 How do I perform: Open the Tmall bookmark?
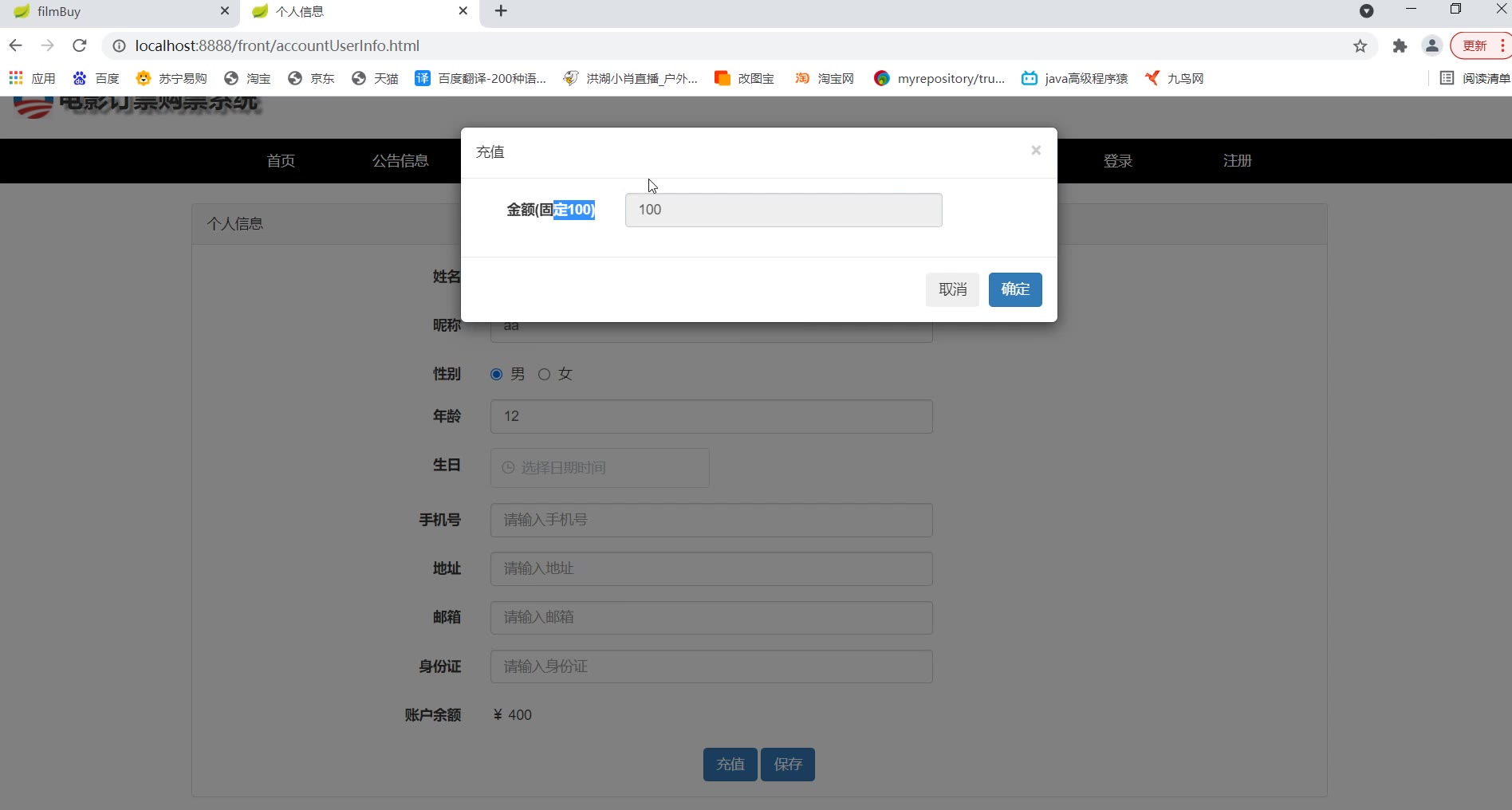(375, 78)
